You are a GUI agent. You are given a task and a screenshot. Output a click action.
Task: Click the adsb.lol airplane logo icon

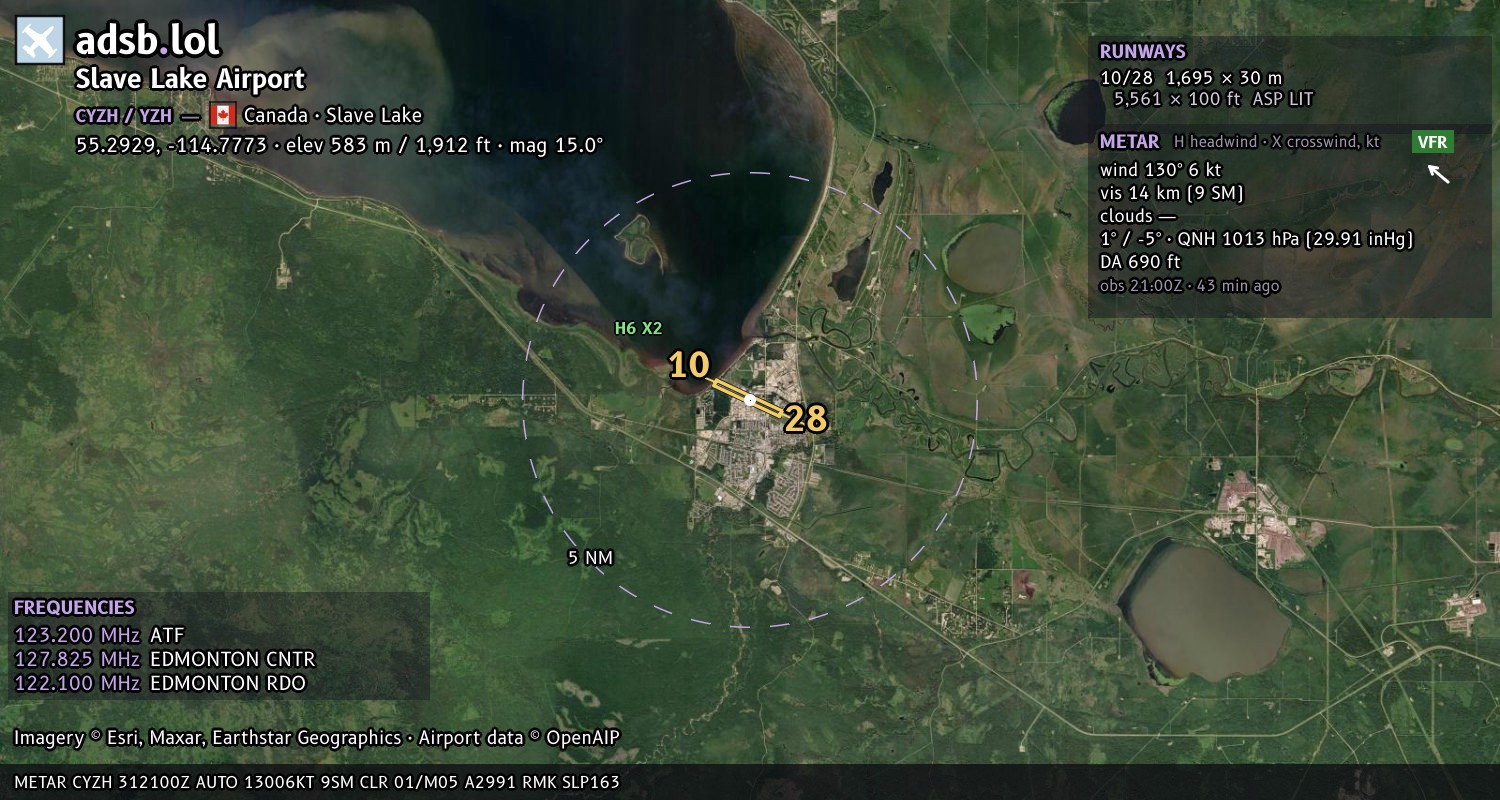coord(40,41)
